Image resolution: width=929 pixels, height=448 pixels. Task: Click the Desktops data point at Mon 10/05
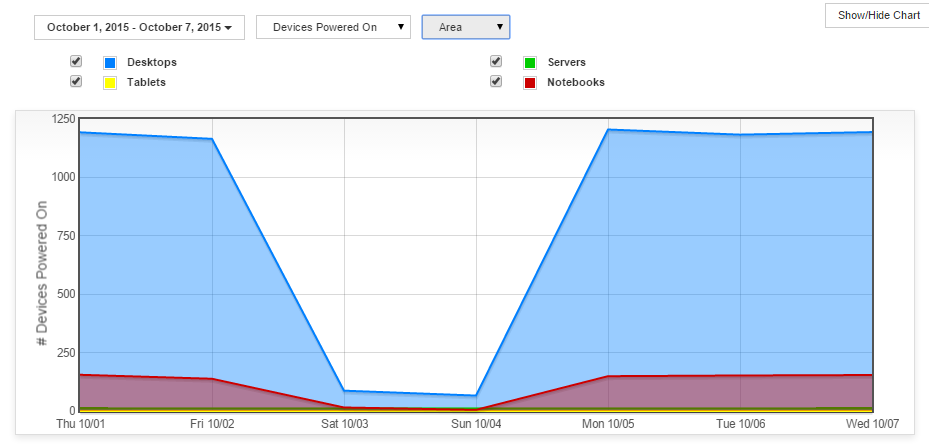608,130
